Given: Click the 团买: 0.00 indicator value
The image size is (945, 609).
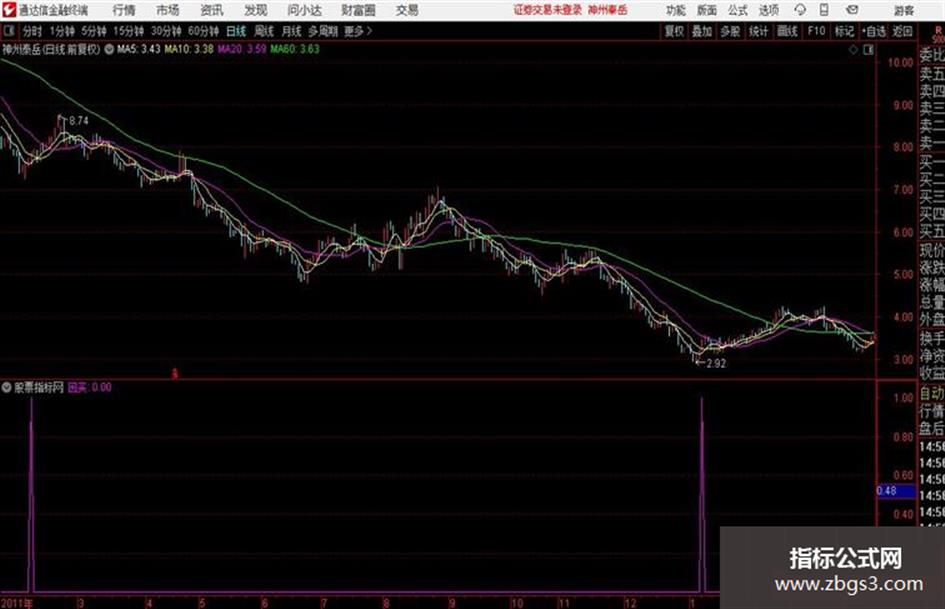Looking at the screenshot, I should (90, 387).
